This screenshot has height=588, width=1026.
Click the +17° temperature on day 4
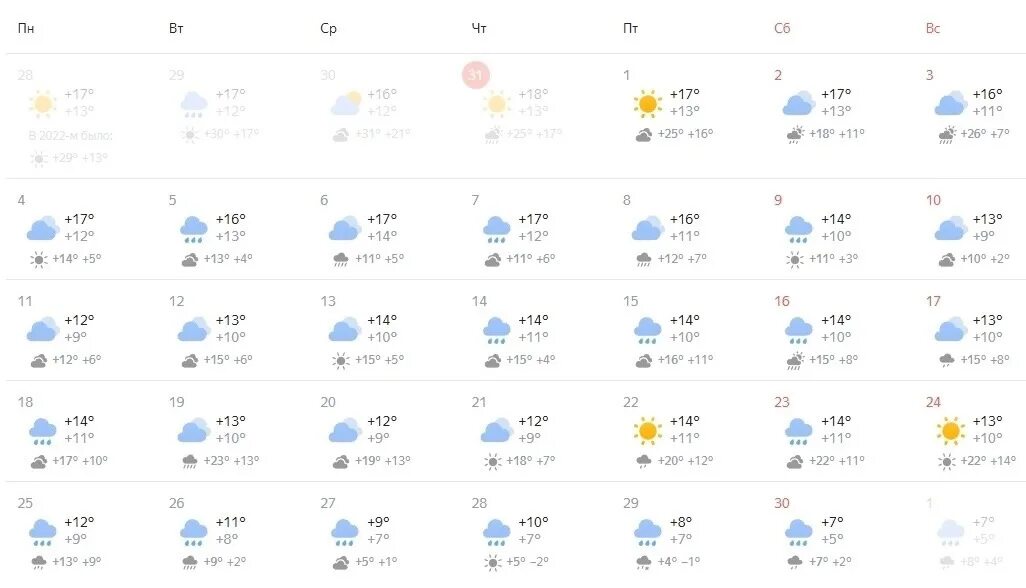(x=79, y=218)
